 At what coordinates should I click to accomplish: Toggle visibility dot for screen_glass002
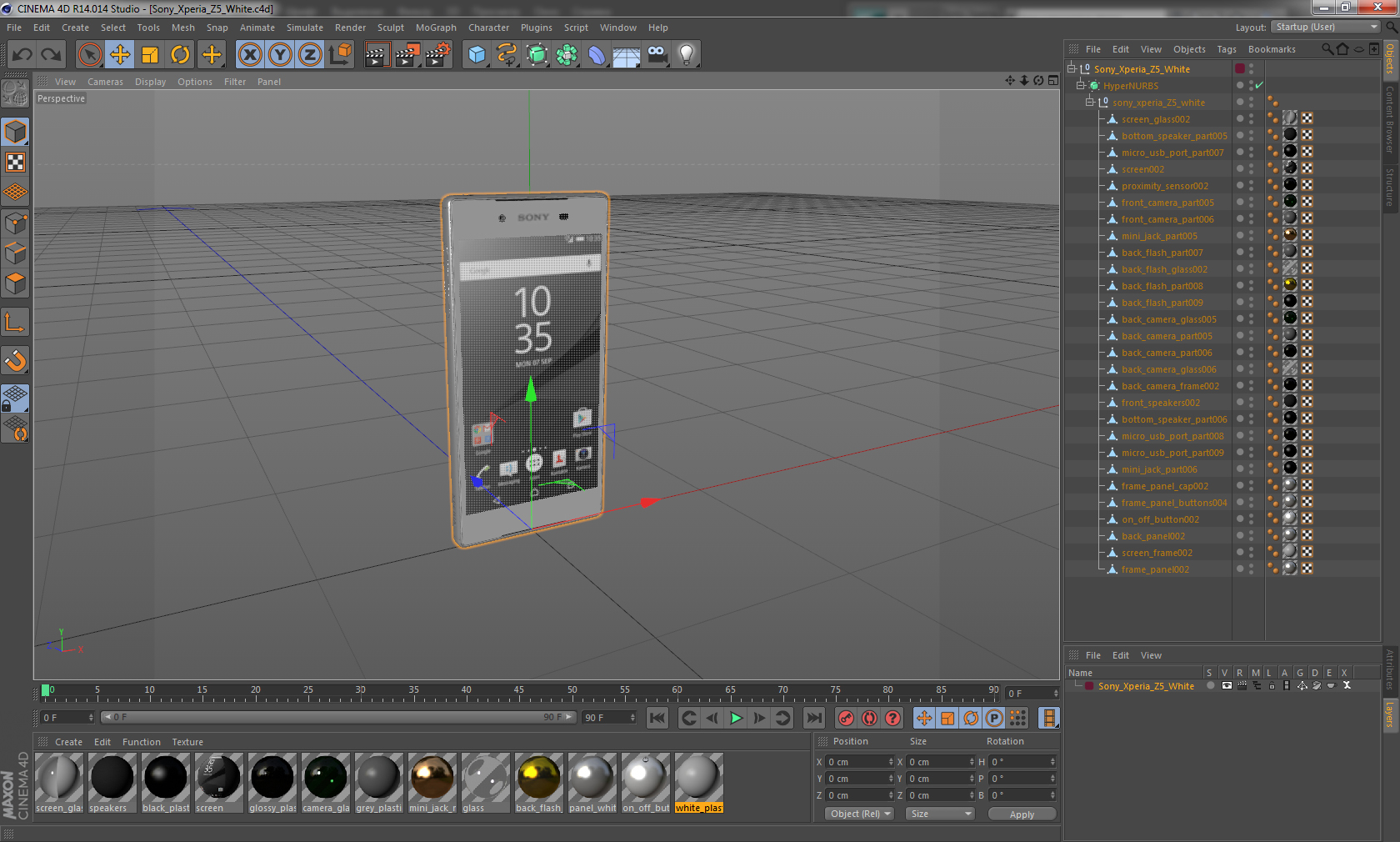click(x=1240, y=118)
